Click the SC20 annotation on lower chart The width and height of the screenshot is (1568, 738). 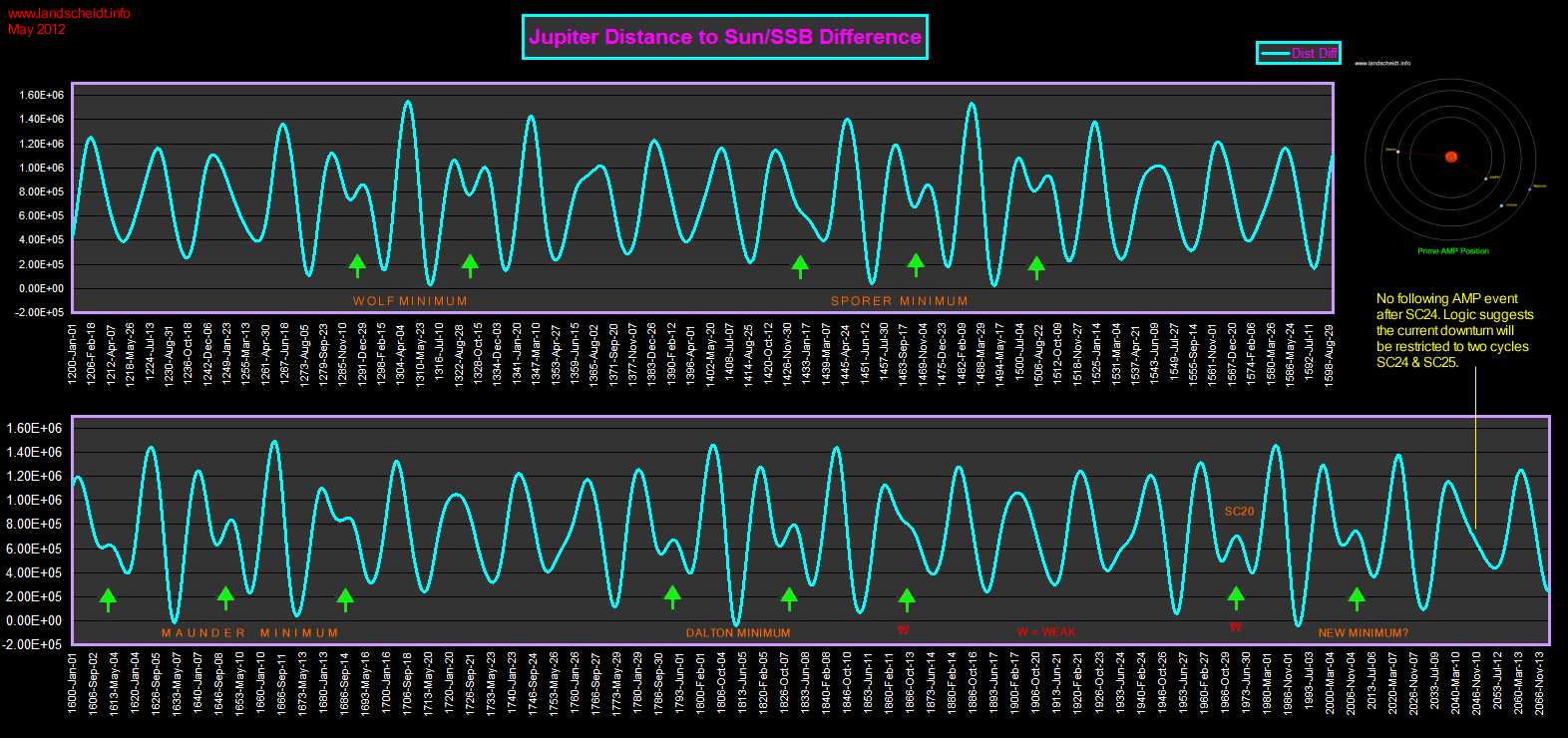point(1240,512)
